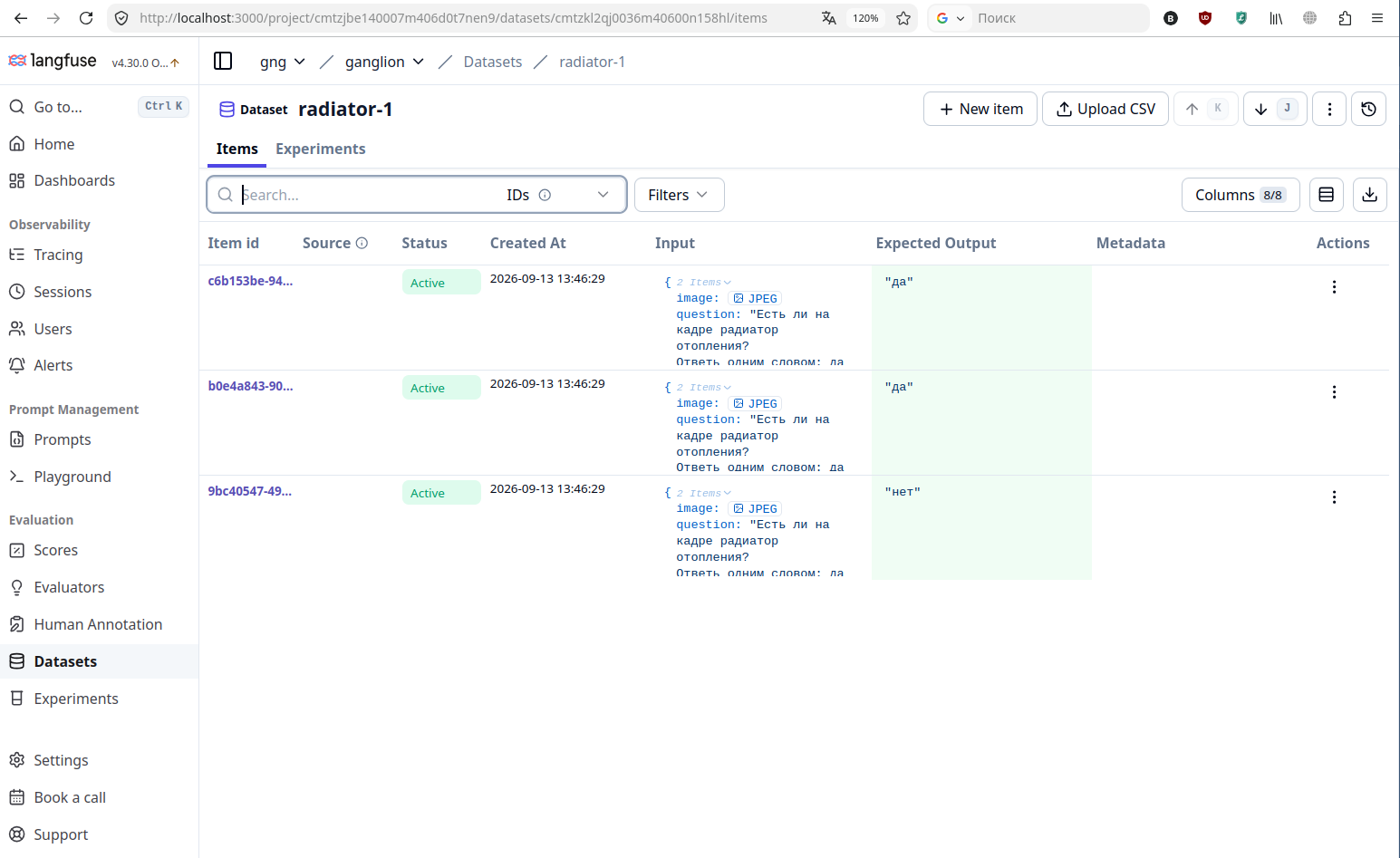Focus the dataset items Search field
The image size is (1400, 858).
click(x=367, y=195)
